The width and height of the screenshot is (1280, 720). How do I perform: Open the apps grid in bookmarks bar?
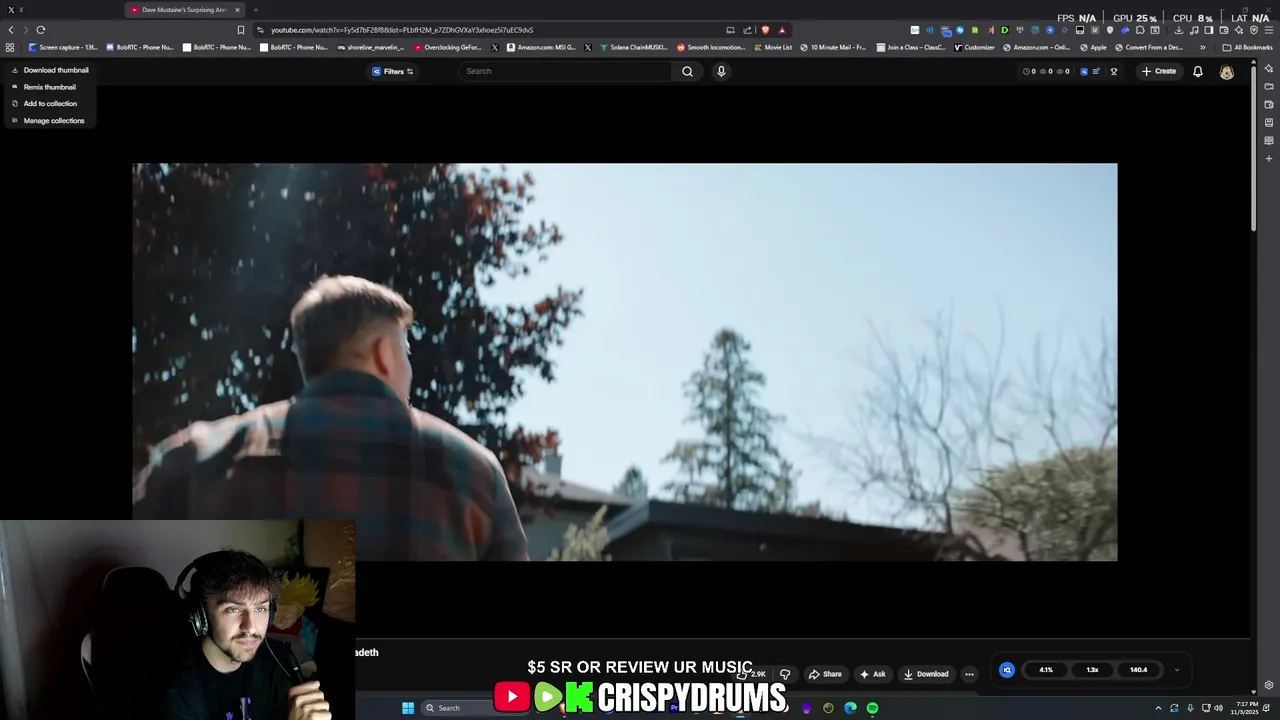[x=10, y=47]
